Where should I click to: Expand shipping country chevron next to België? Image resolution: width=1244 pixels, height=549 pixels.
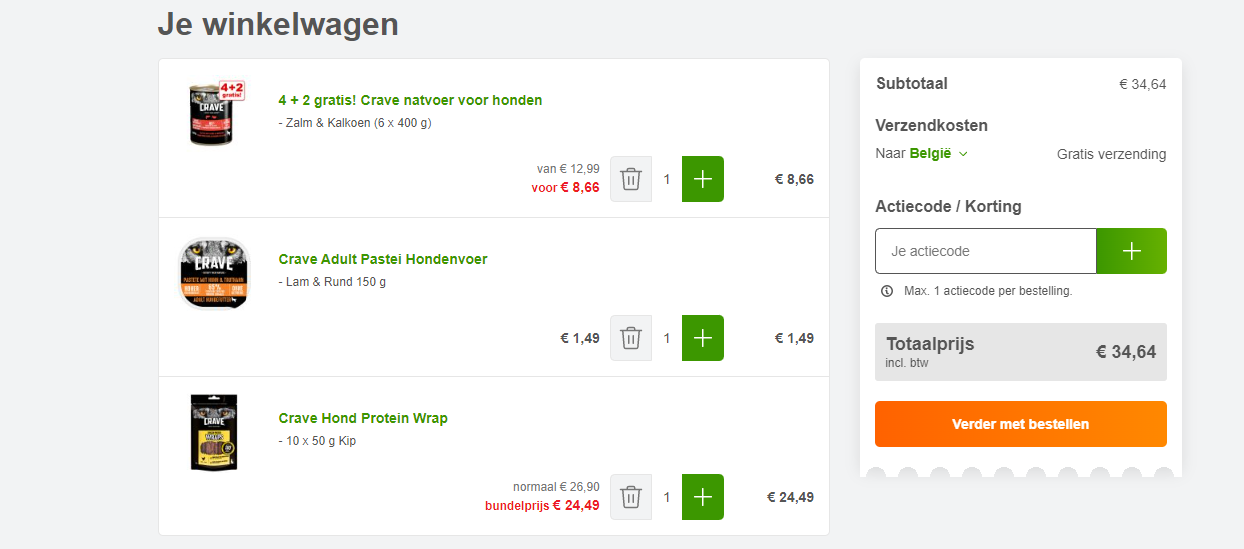click(963, 154)
